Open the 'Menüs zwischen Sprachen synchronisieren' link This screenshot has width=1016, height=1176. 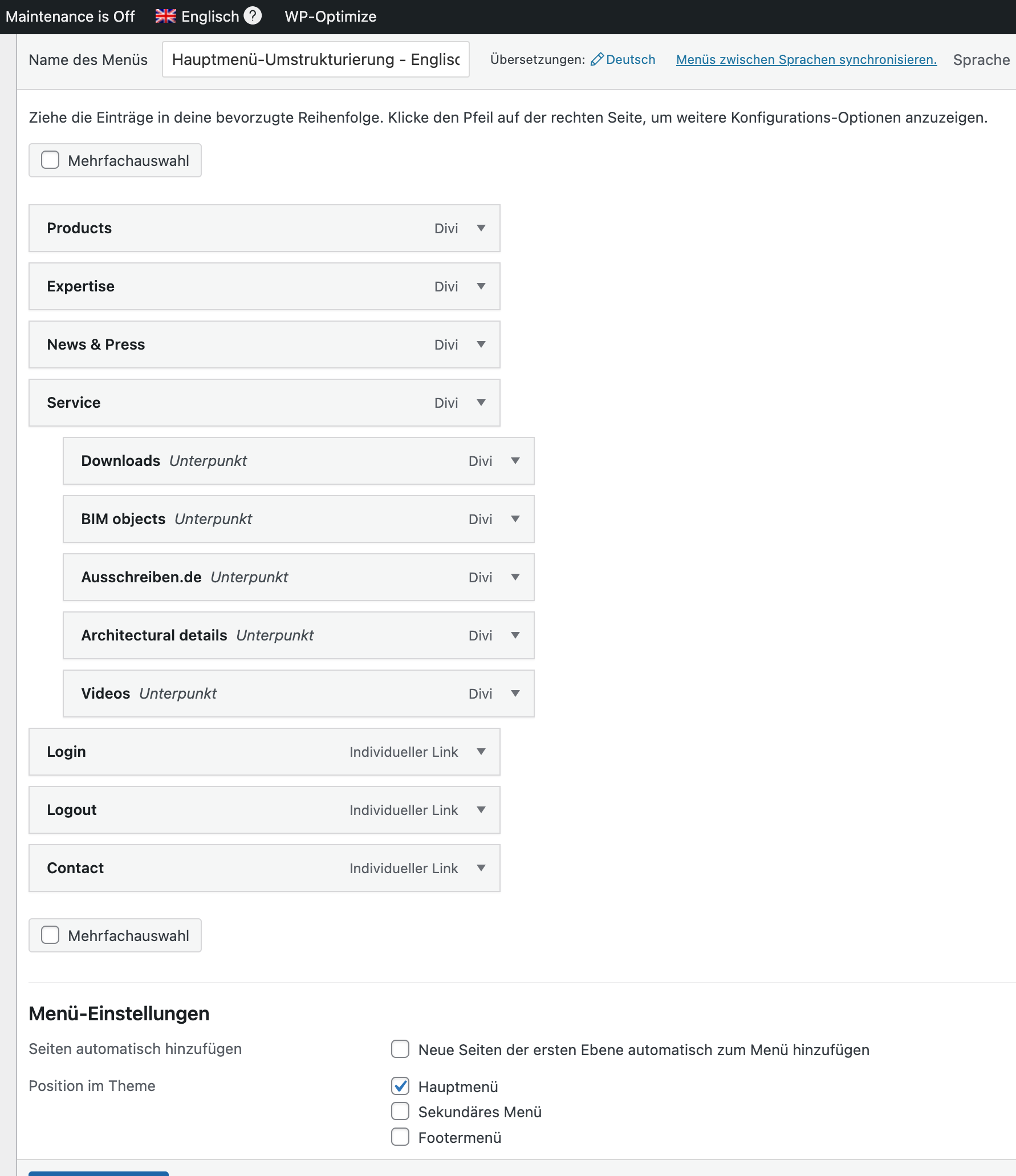tap(806, 59)
